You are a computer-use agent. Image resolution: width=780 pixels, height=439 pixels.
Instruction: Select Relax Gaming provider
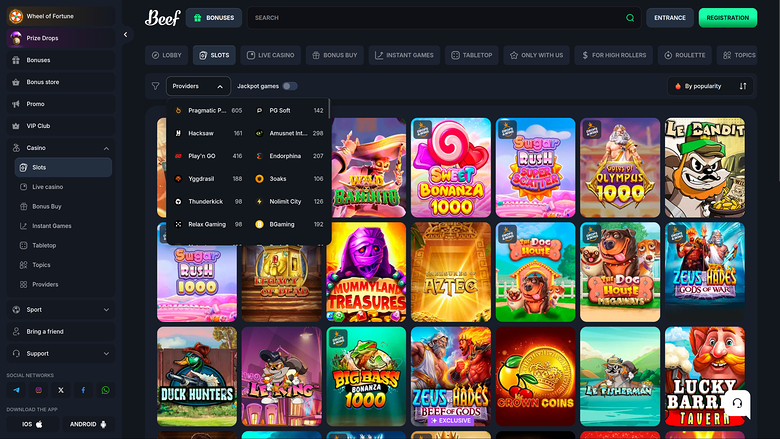209,224
